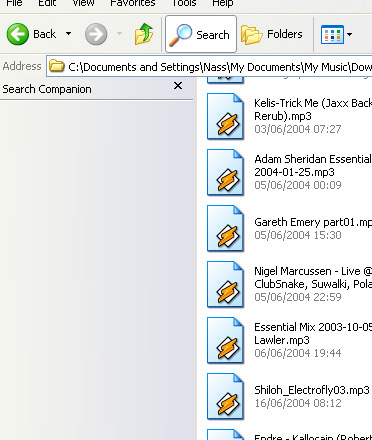The width and height of the screenshot is (372, 440).
Task: Select Essential Mix Lawler mp3 icon
Action: pyautogui.click(x=225, y=340)
